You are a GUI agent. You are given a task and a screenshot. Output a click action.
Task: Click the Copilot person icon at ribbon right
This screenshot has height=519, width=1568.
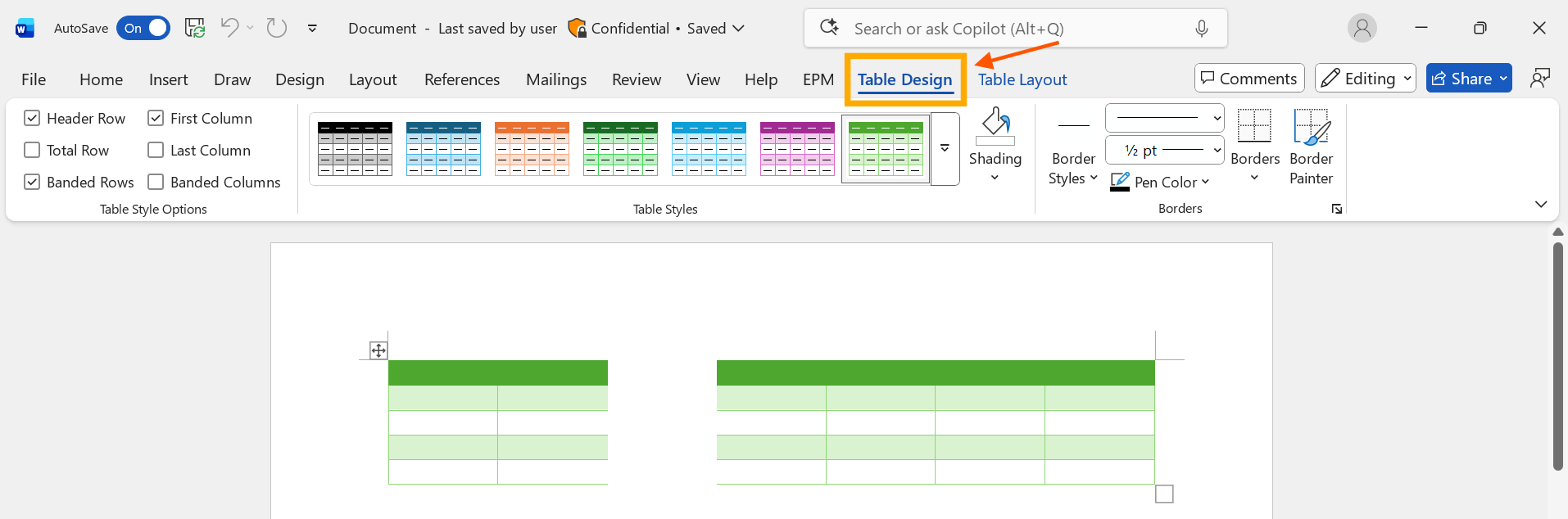(x=1540, y=79)
